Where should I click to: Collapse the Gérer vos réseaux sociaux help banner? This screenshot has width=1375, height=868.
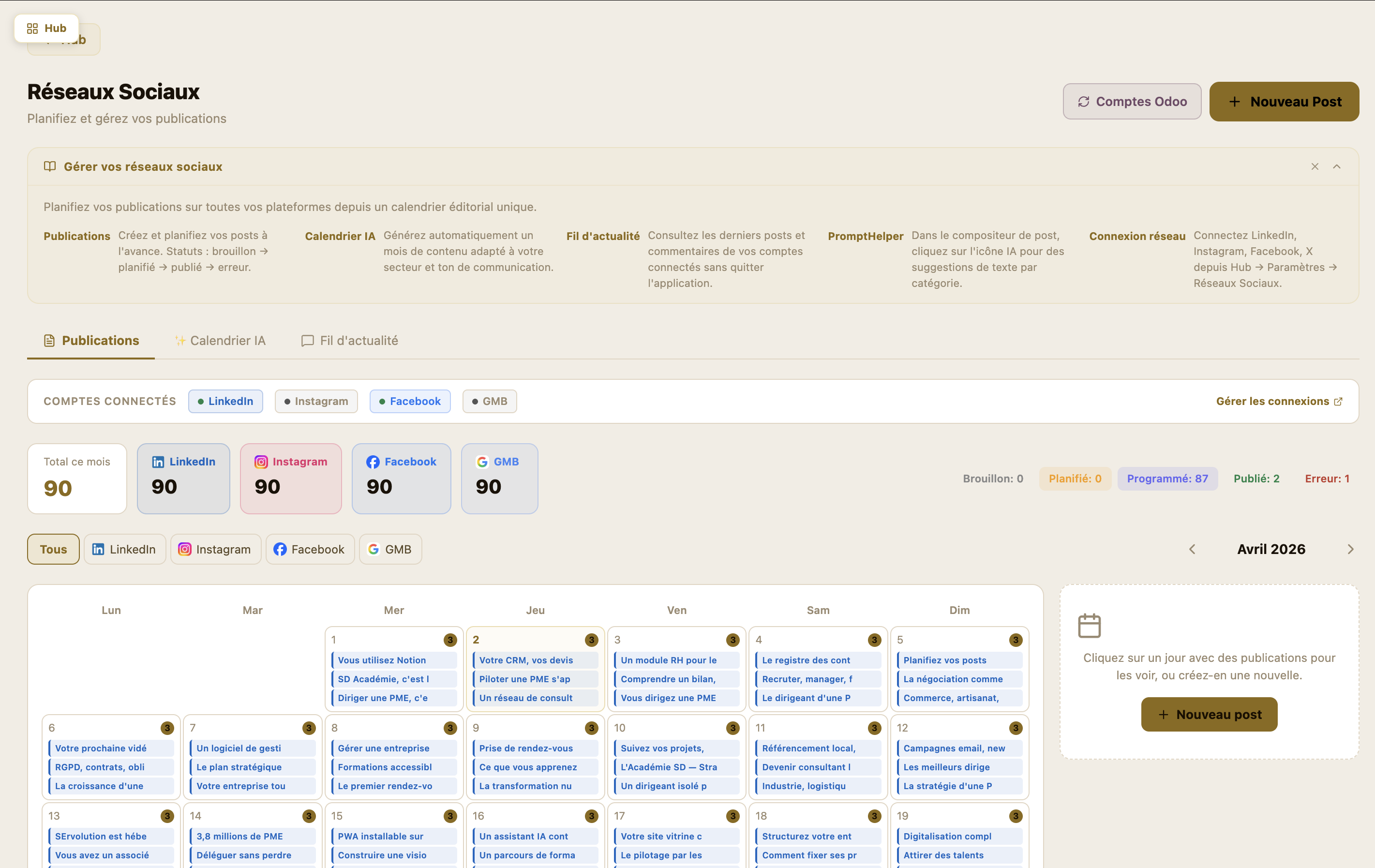coord(1337,166)
